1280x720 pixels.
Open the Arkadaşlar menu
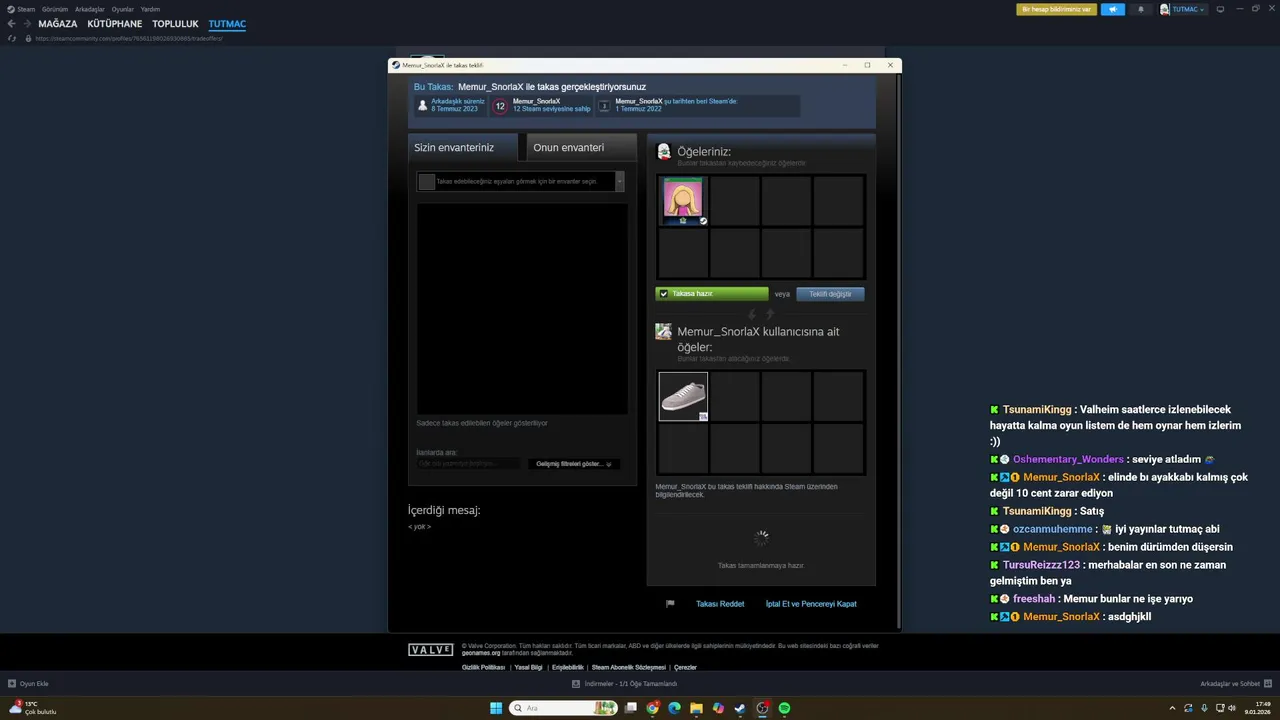coord(90,9)
